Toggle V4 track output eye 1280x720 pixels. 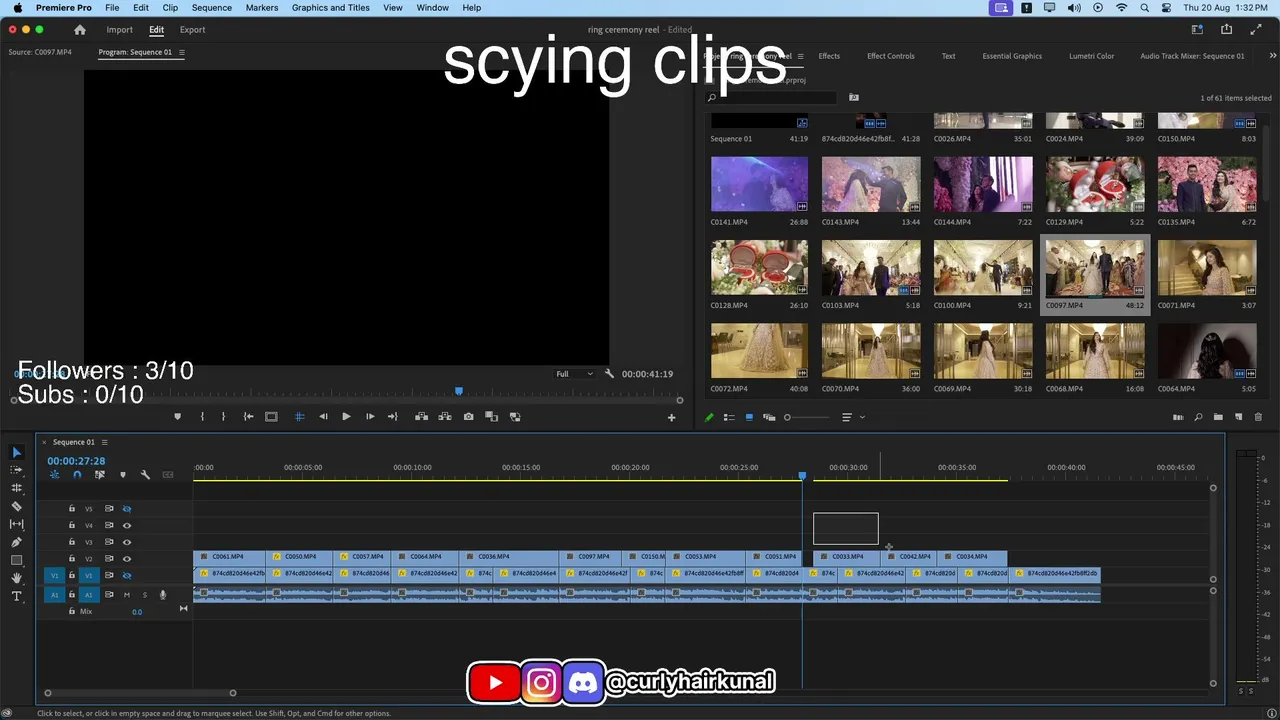[127, 525]
